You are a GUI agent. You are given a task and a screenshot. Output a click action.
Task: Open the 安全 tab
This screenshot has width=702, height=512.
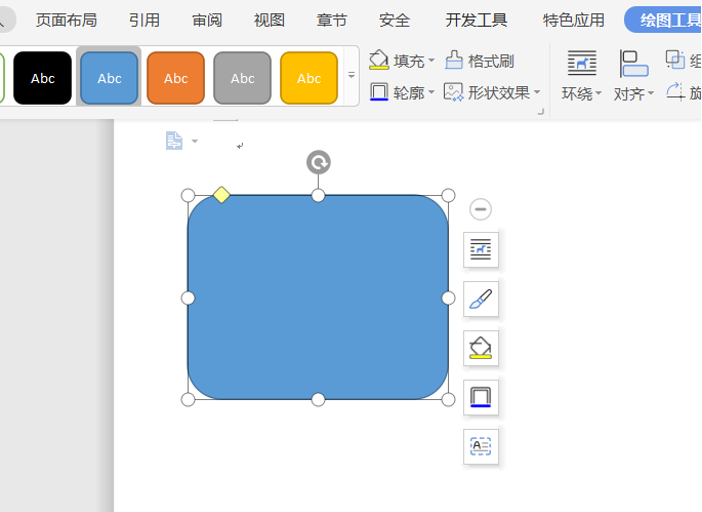394,20
